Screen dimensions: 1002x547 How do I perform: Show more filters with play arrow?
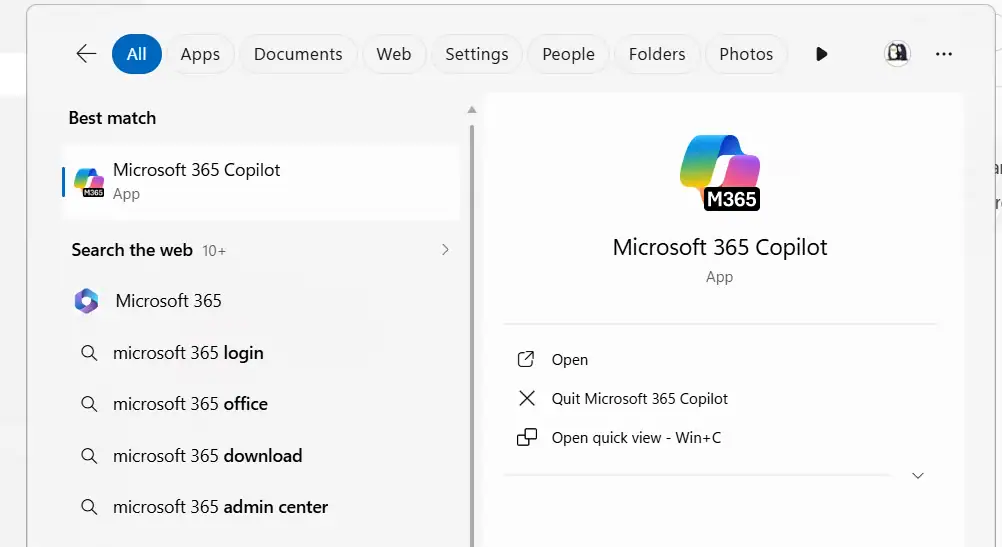[x=822, y=54]
